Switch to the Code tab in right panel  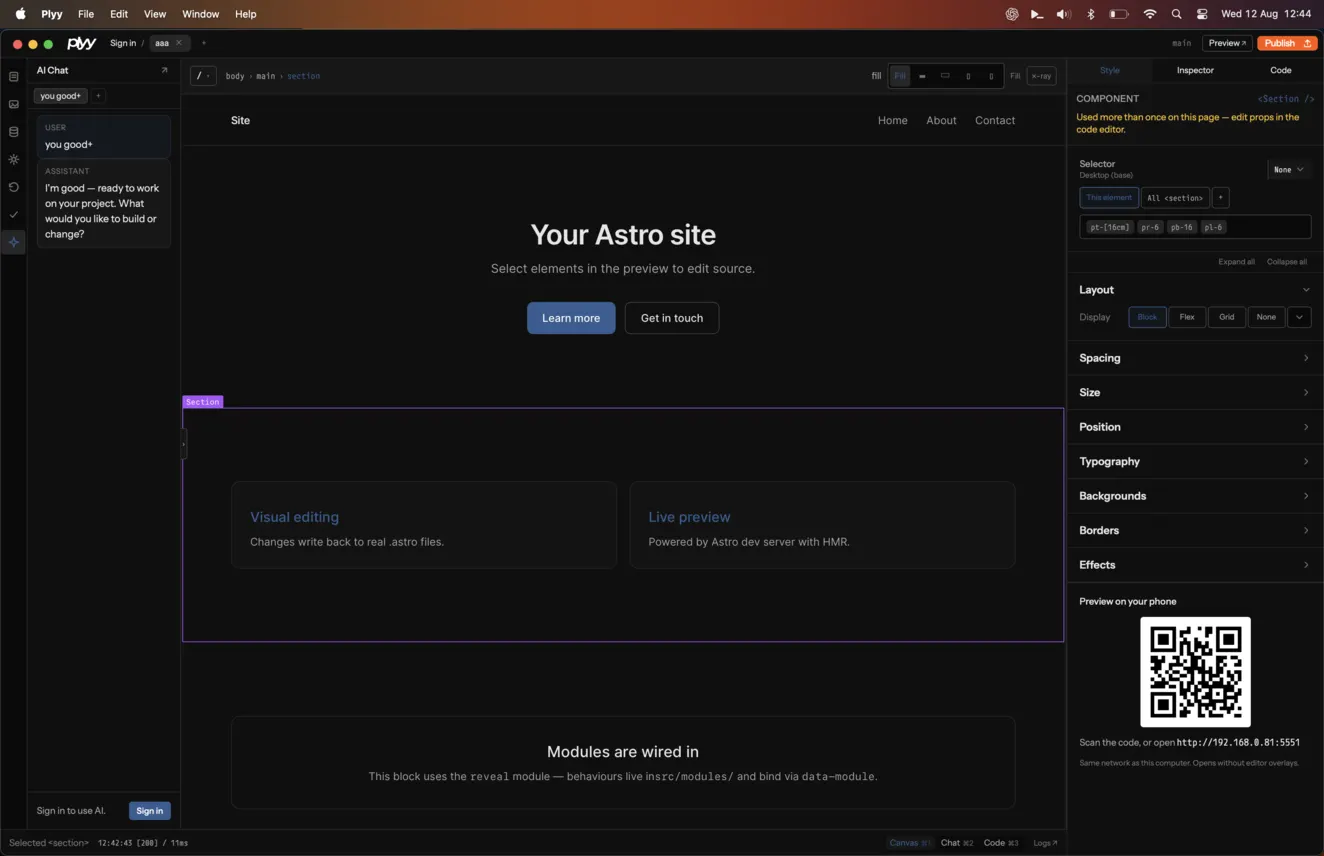pos(1281,70)
